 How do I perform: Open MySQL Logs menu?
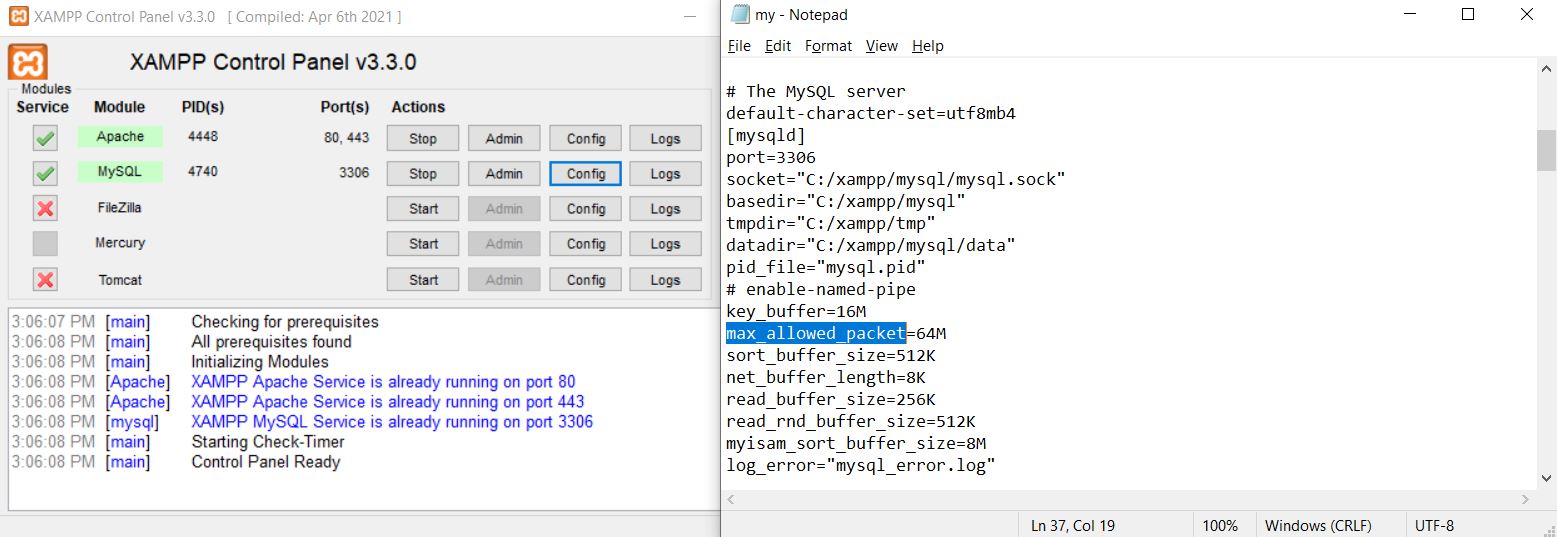point(665,174)
